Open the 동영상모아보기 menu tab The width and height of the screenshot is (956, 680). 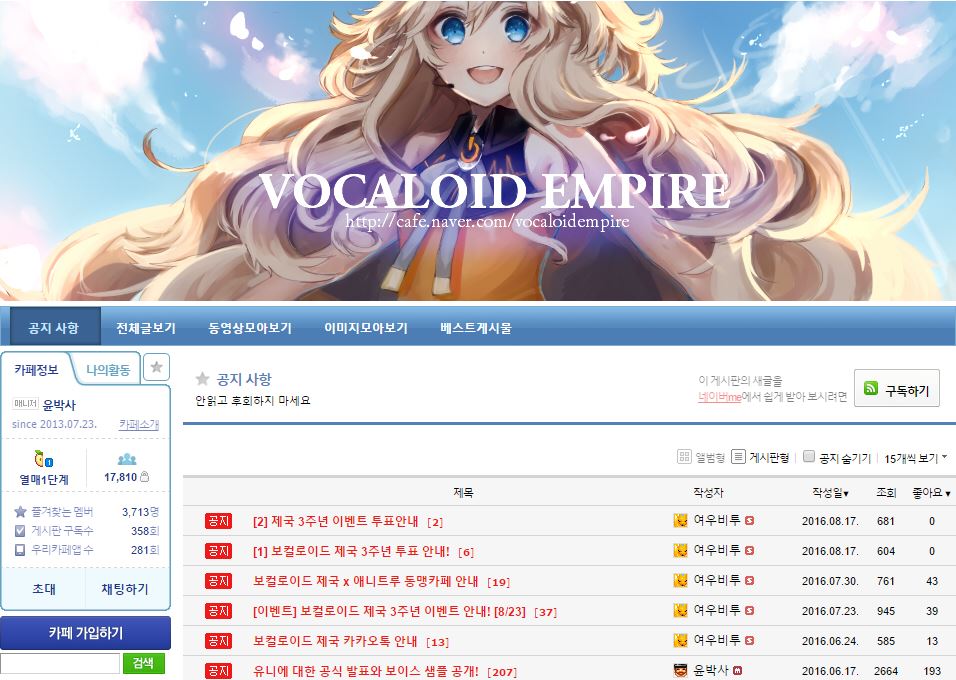pos(250,328)
